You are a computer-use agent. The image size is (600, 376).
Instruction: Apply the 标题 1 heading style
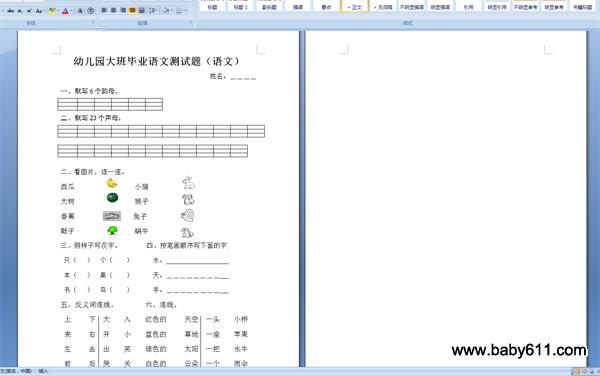(241, 7)
